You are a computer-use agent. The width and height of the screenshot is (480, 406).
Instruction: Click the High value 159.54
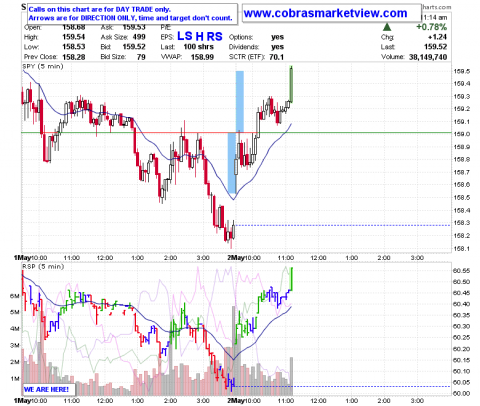74,37
